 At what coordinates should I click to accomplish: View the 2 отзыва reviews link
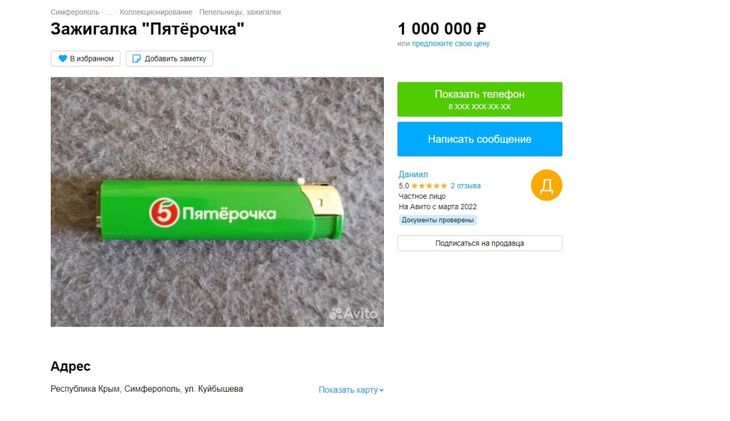point(466,186)
